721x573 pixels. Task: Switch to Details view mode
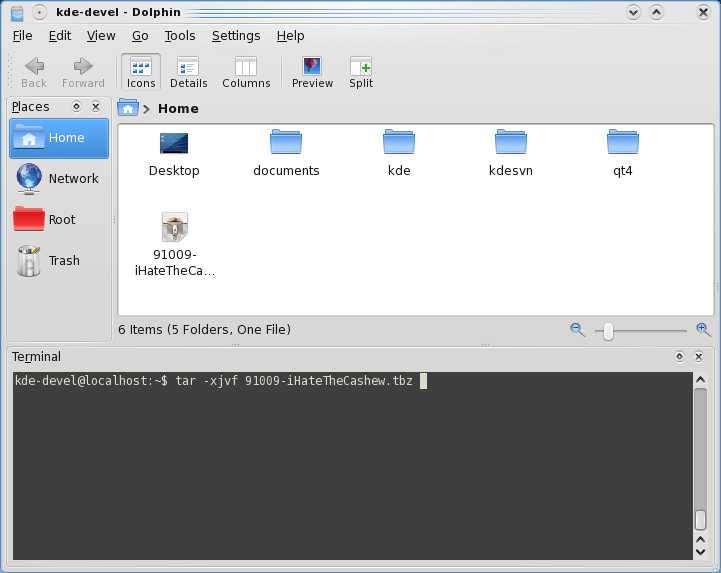click(x=188, y=72)
